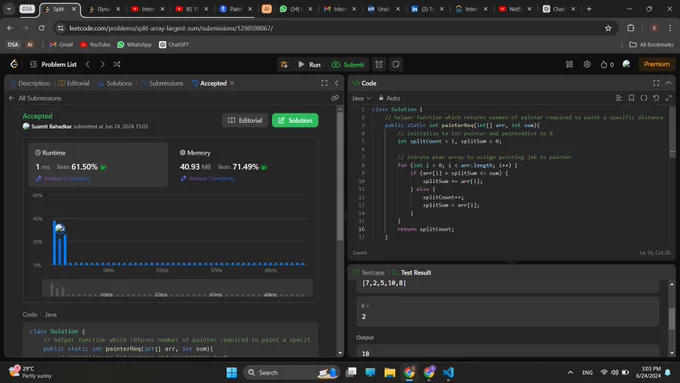The width and height of the screenshot is (680, 383).
Task: Copy submission link icon
Action: (335, 98)
